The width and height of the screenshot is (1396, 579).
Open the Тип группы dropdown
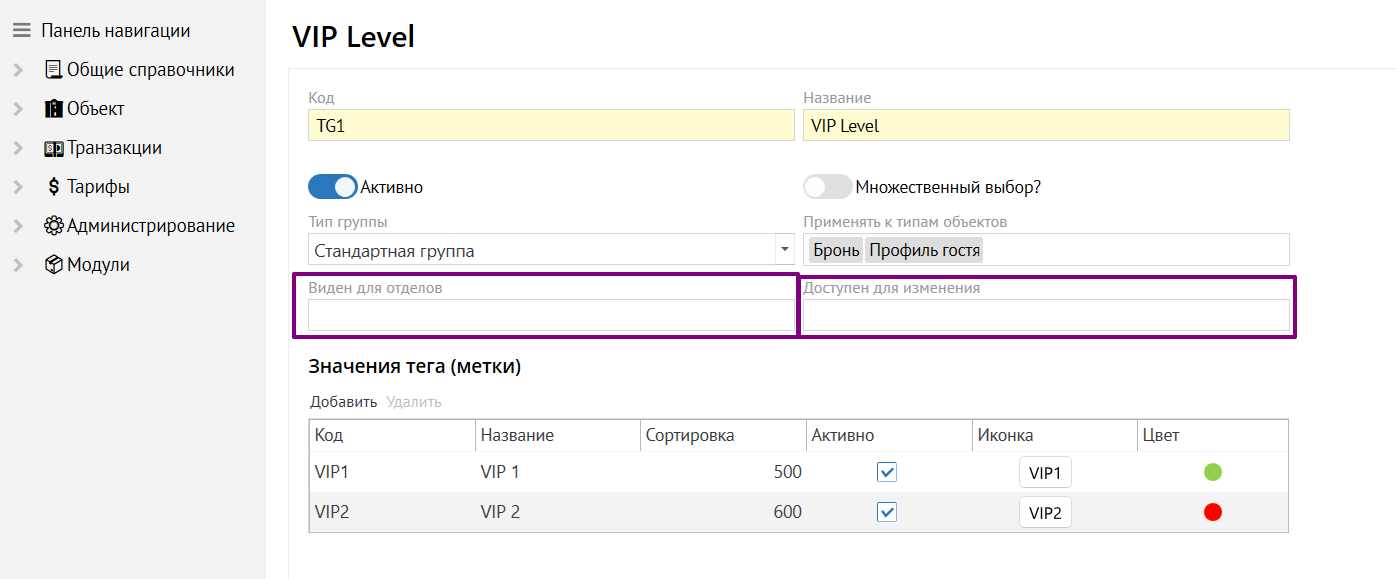(783, 250)
